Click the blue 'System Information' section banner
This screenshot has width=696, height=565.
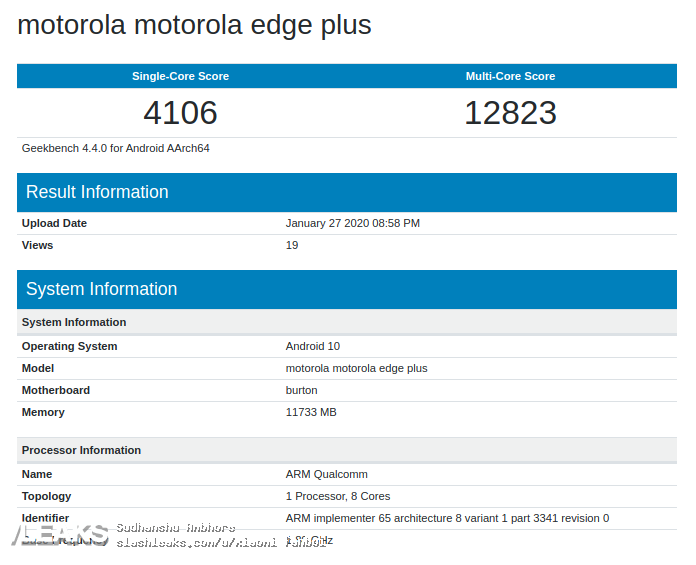coord(347,289)
